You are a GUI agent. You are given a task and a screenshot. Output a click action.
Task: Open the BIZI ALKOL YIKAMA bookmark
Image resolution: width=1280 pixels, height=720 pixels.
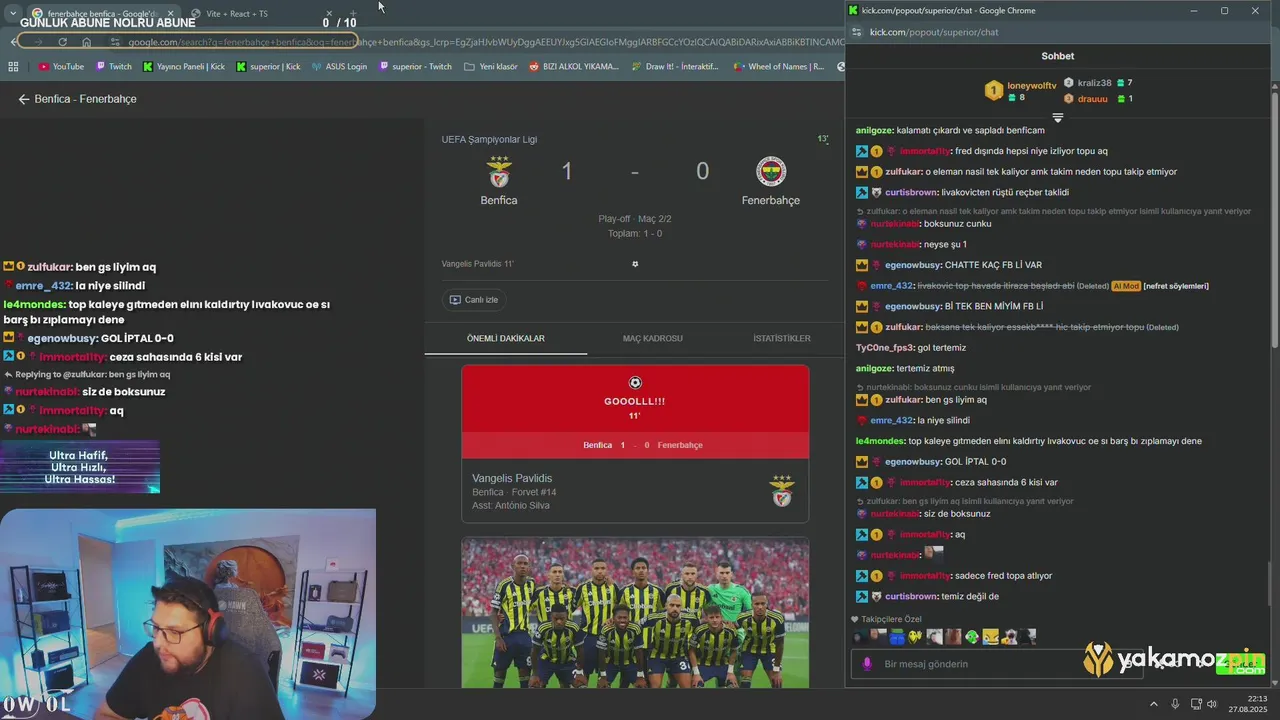click(x=575, y=67)
